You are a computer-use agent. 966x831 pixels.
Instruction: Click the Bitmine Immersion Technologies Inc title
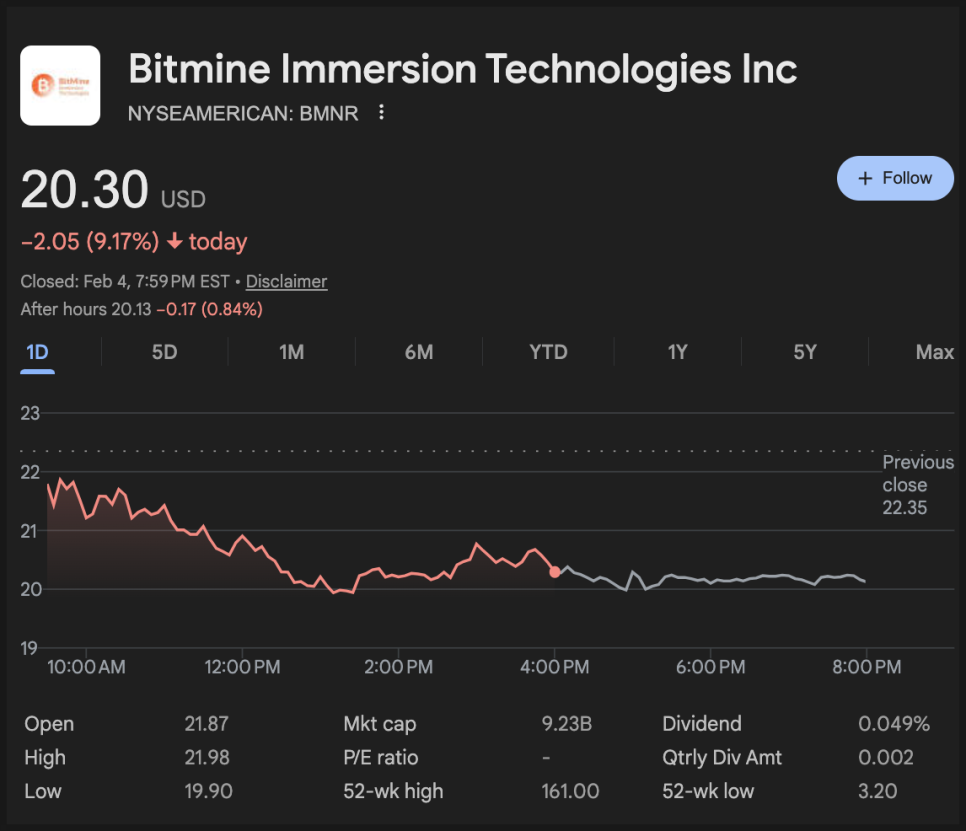click(x=462, y=69)
